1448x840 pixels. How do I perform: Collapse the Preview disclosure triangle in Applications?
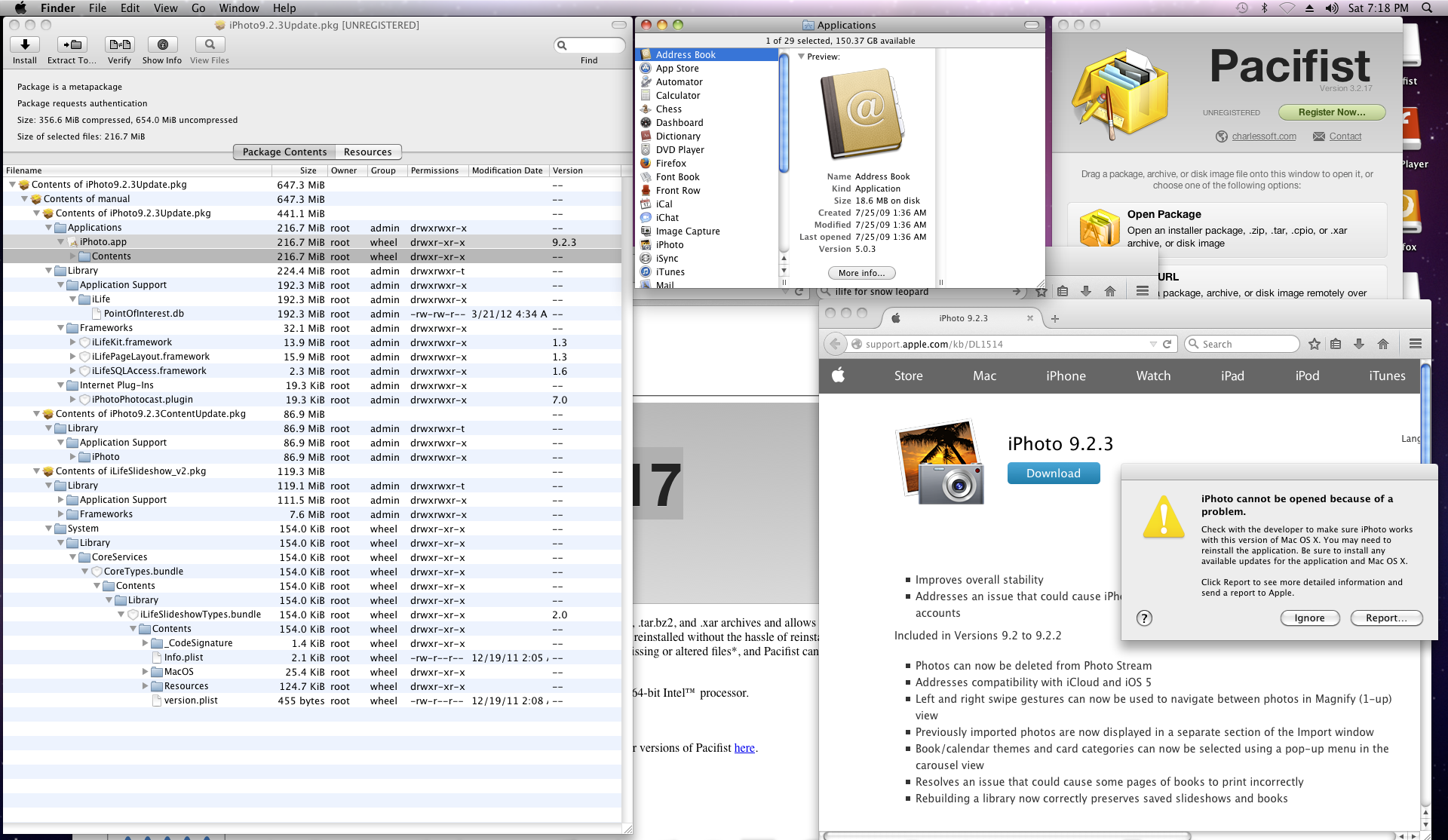pos(801,57)
